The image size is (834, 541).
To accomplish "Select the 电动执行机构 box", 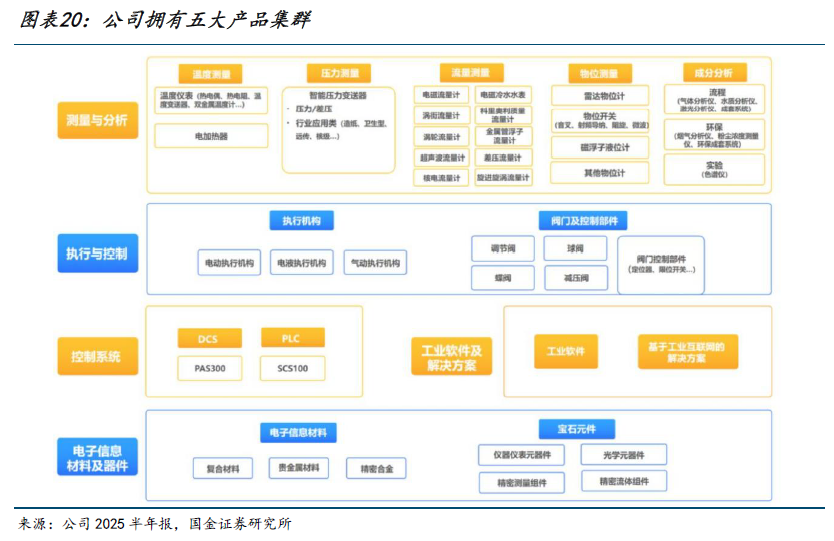I will 229,264.
